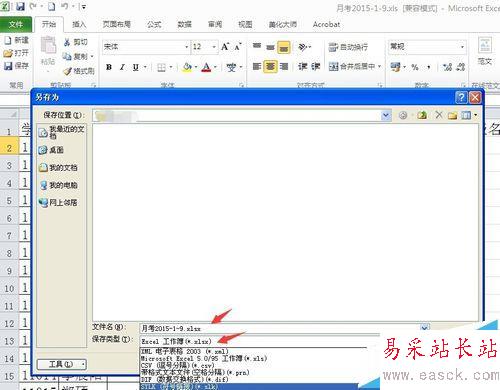Click the increase decimal icon
The width and height of the screenshot is (500, 390).
tap(447, 67)
